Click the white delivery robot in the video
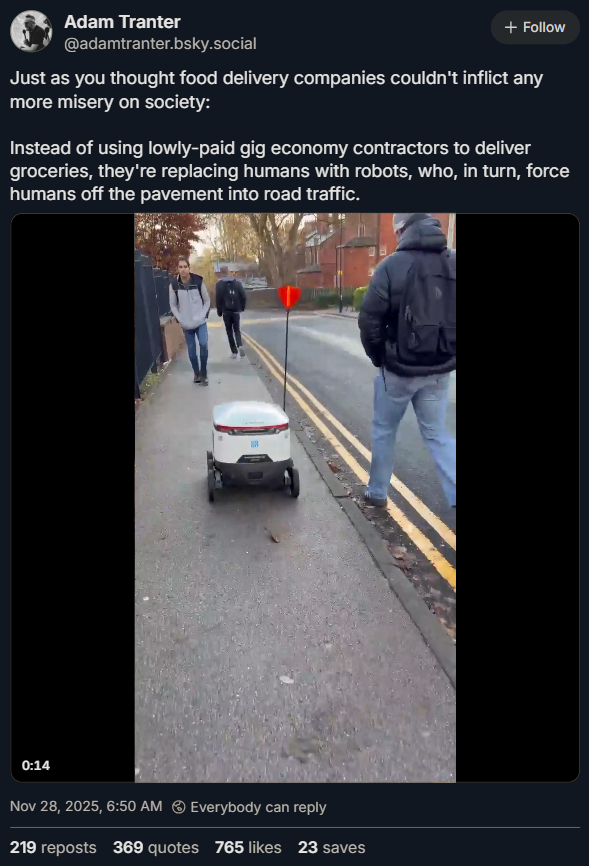 pyautogui.click(x=253, y=450)
